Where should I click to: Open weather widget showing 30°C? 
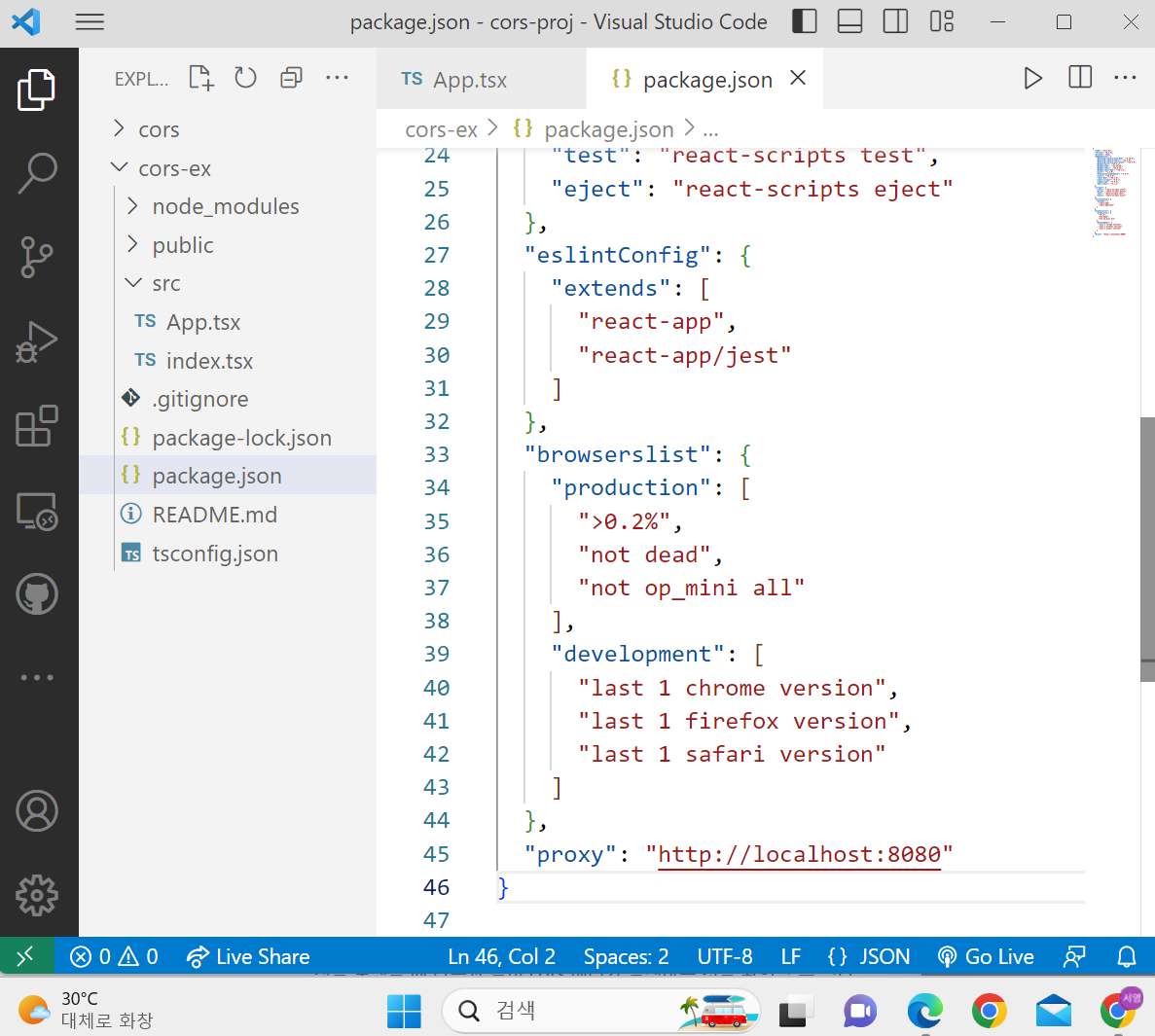click(x=85, y=1011)
